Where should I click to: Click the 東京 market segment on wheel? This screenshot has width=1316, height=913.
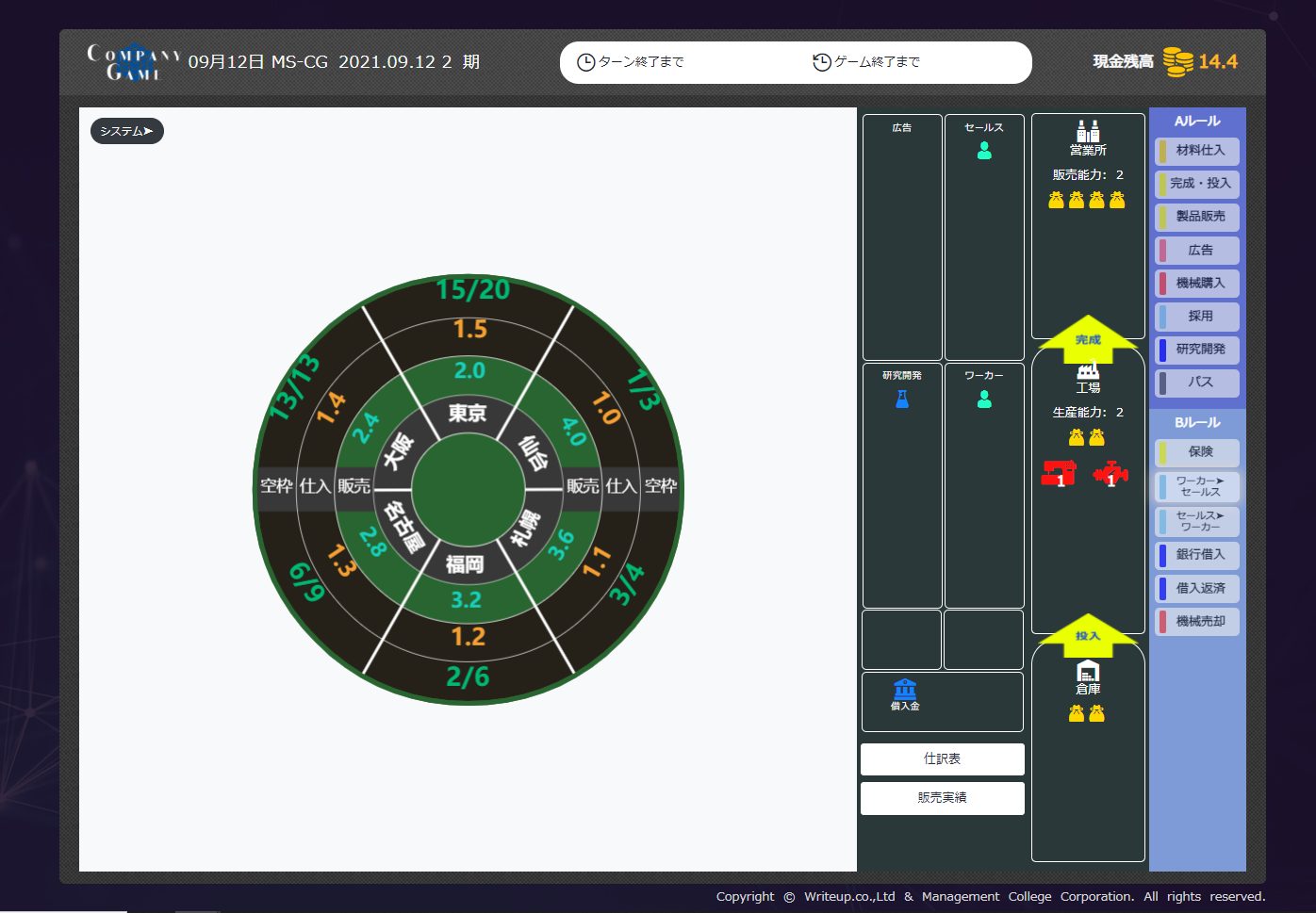pyautogui.click(x=467, y=413)
